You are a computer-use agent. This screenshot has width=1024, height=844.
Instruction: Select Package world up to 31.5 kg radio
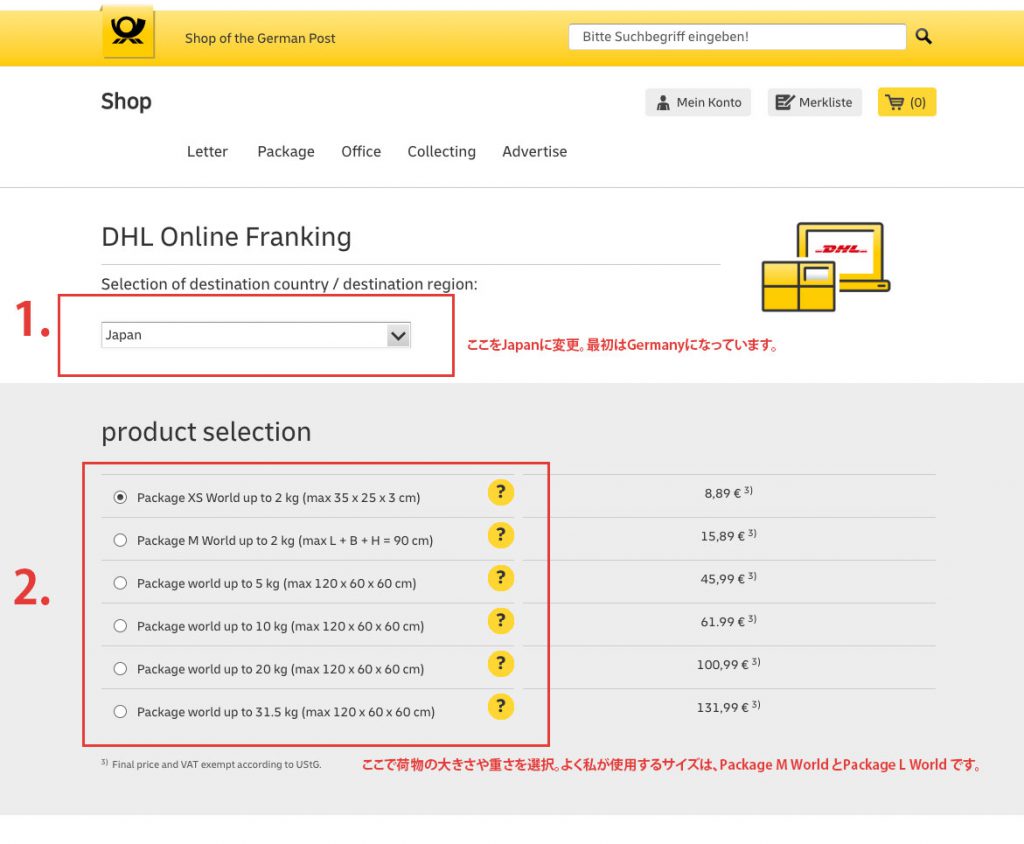coord(120,711)
